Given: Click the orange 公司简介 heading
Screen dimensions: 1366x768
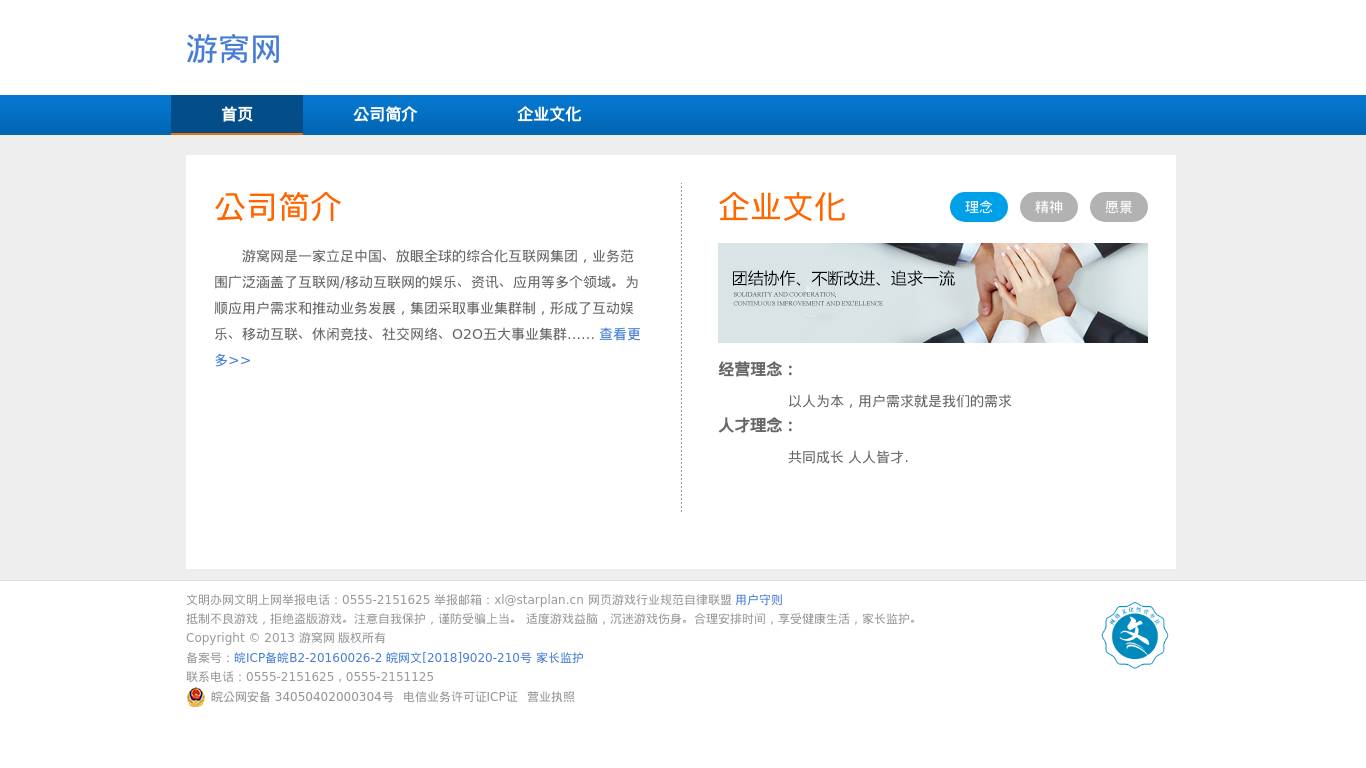Looking at the screenshot, I should pyautogui.click(x=278, y=208).
